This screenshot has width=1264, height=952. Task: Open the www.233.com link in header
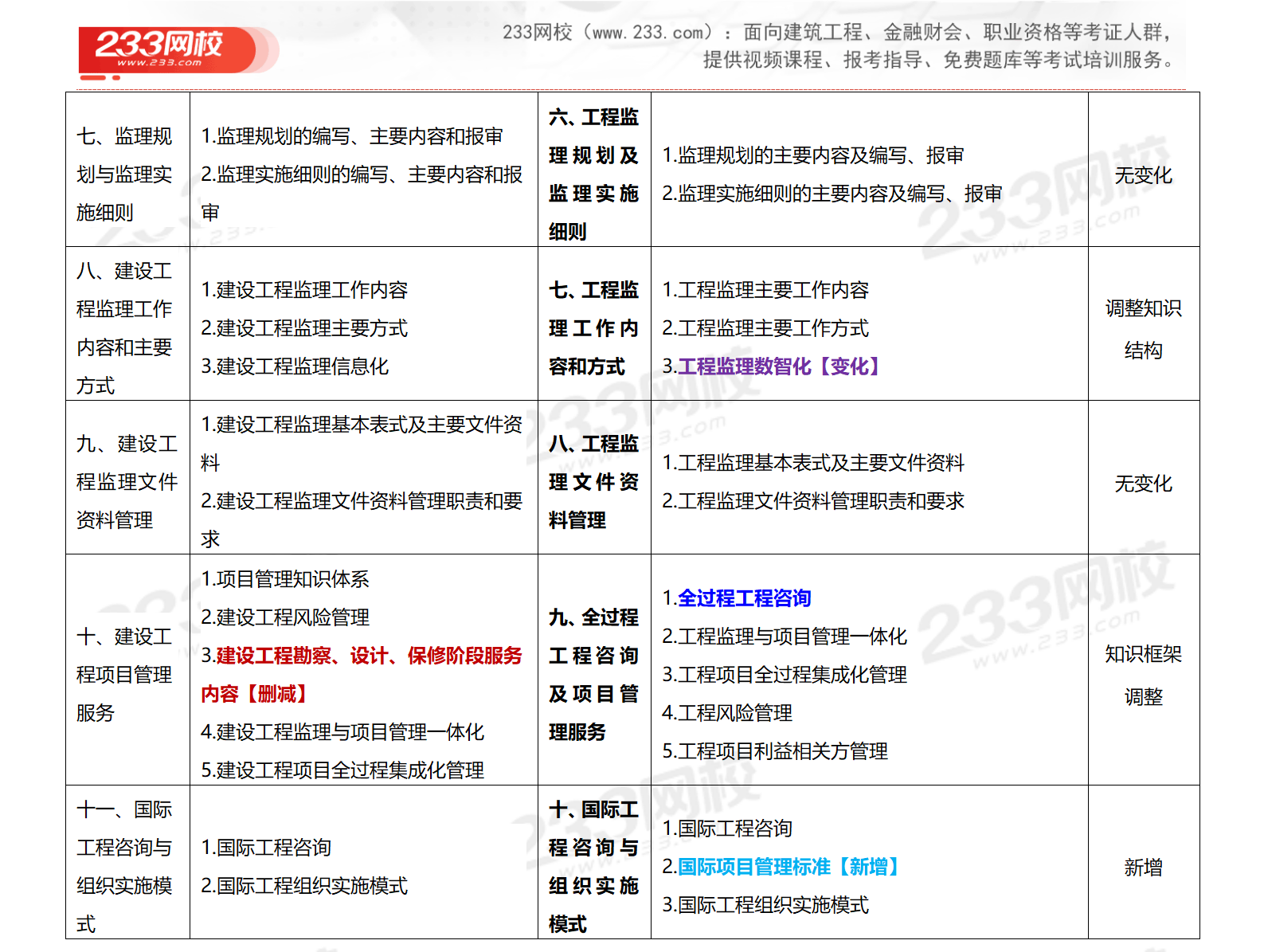click(x=648, y=33)
